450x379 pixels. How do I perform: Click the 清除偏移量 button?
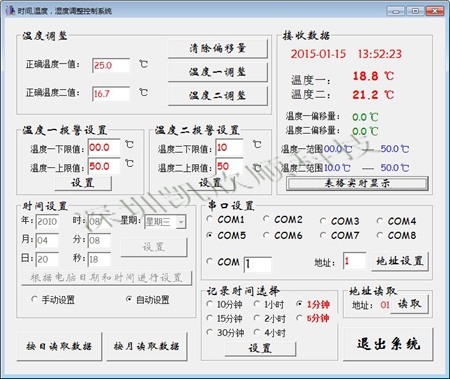coord(218,49)
